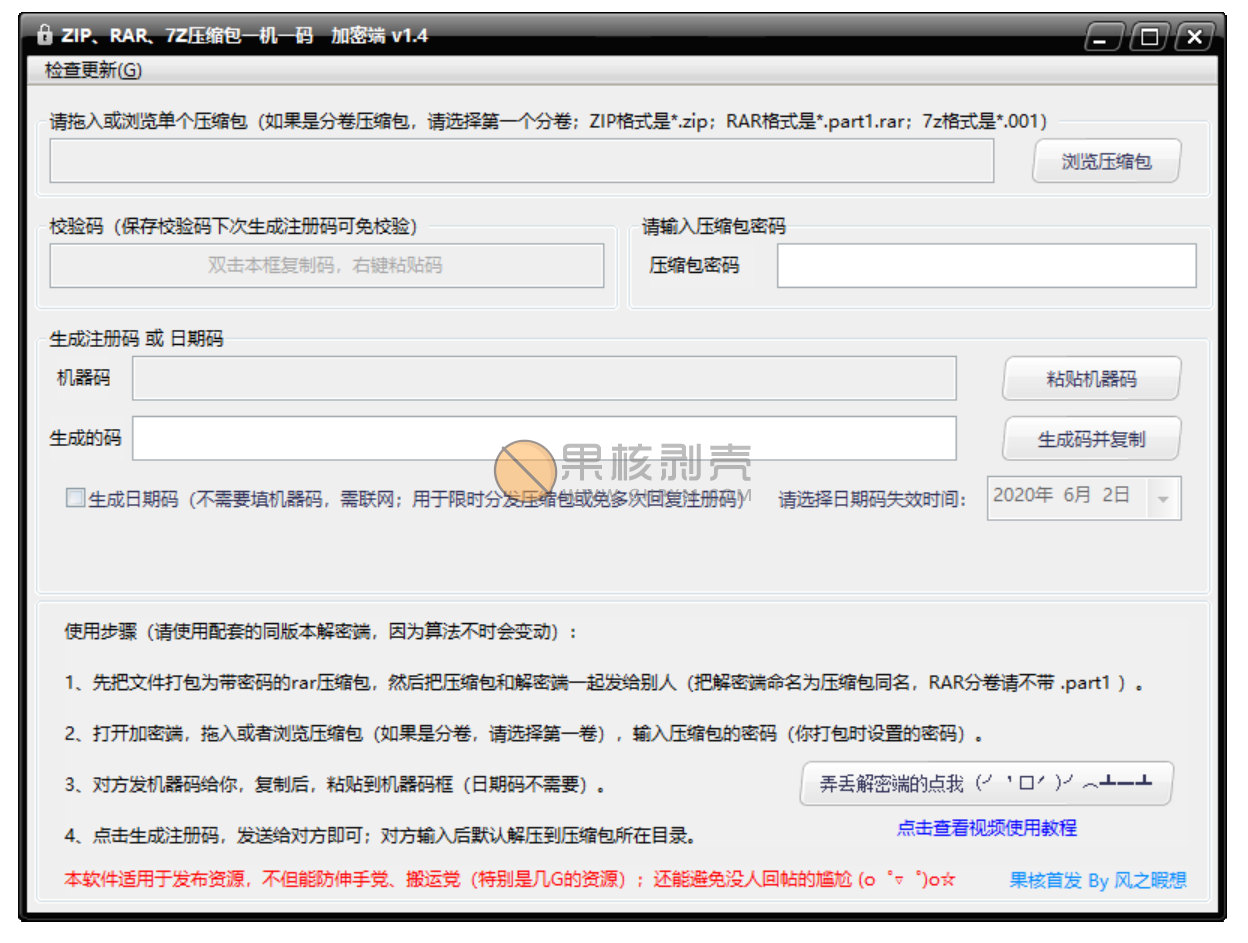Click the 请输入压缩包密码 group label

click(x=713, y=226)
